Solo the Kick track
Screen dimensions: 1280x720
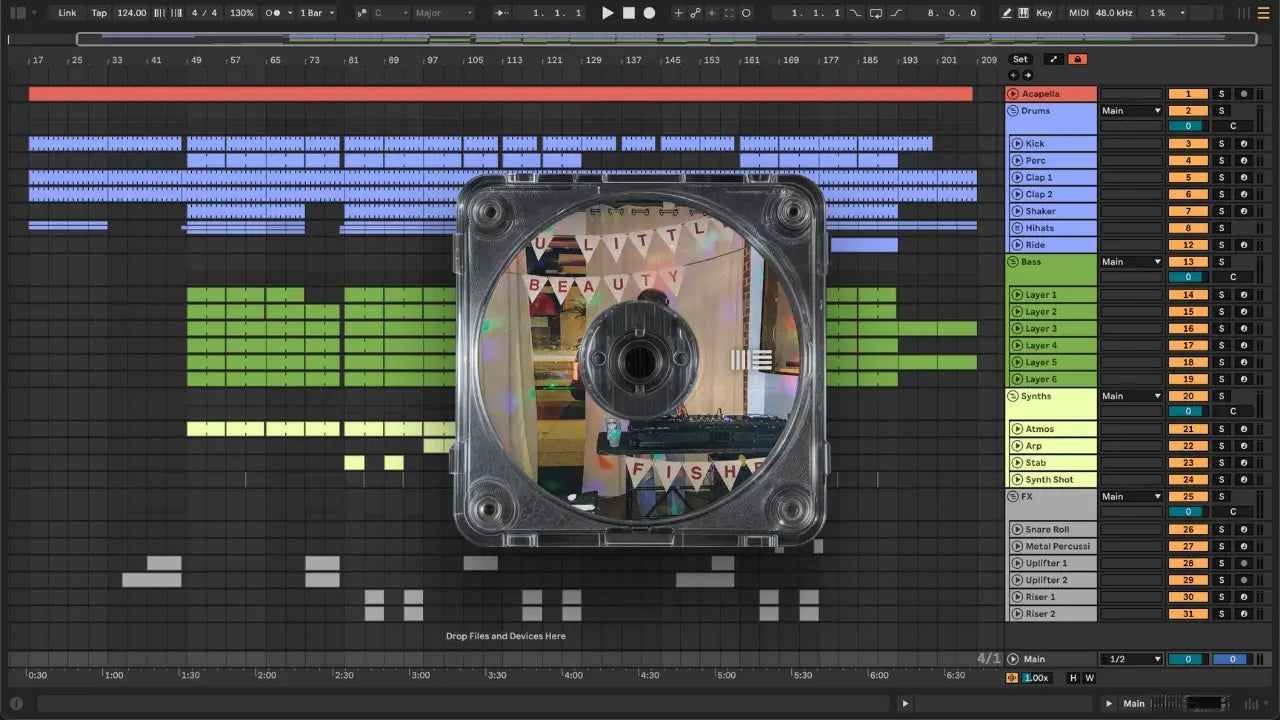click(x=1220, y=144)
